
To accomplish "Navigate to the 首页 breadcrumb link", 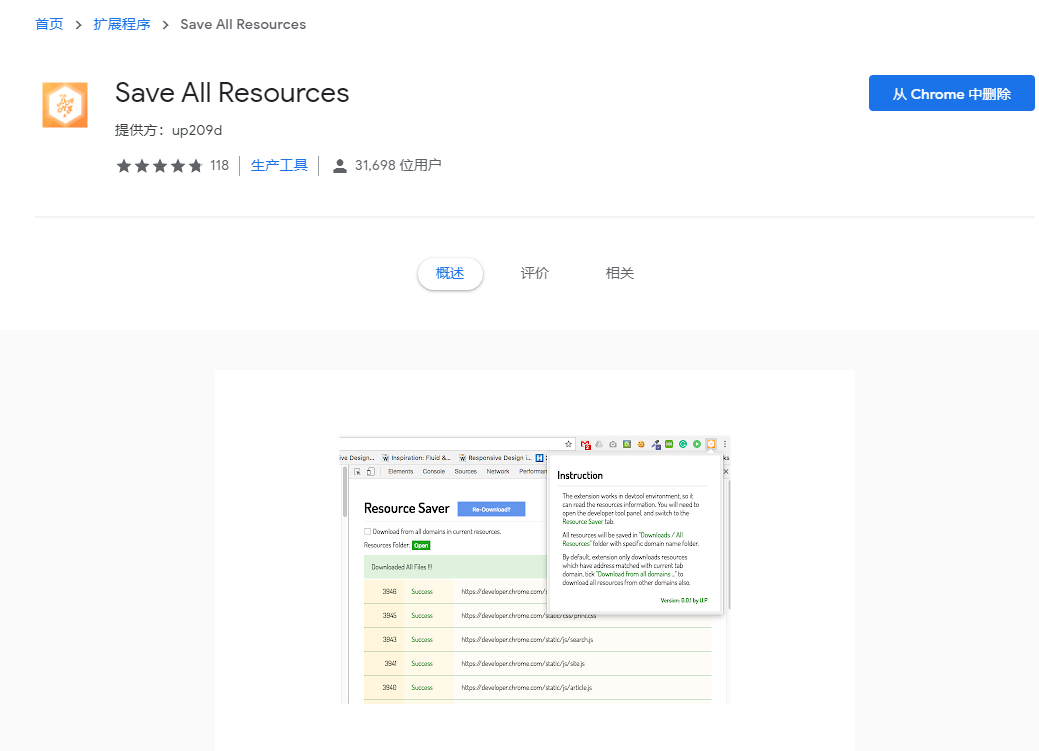I will 48,23.
